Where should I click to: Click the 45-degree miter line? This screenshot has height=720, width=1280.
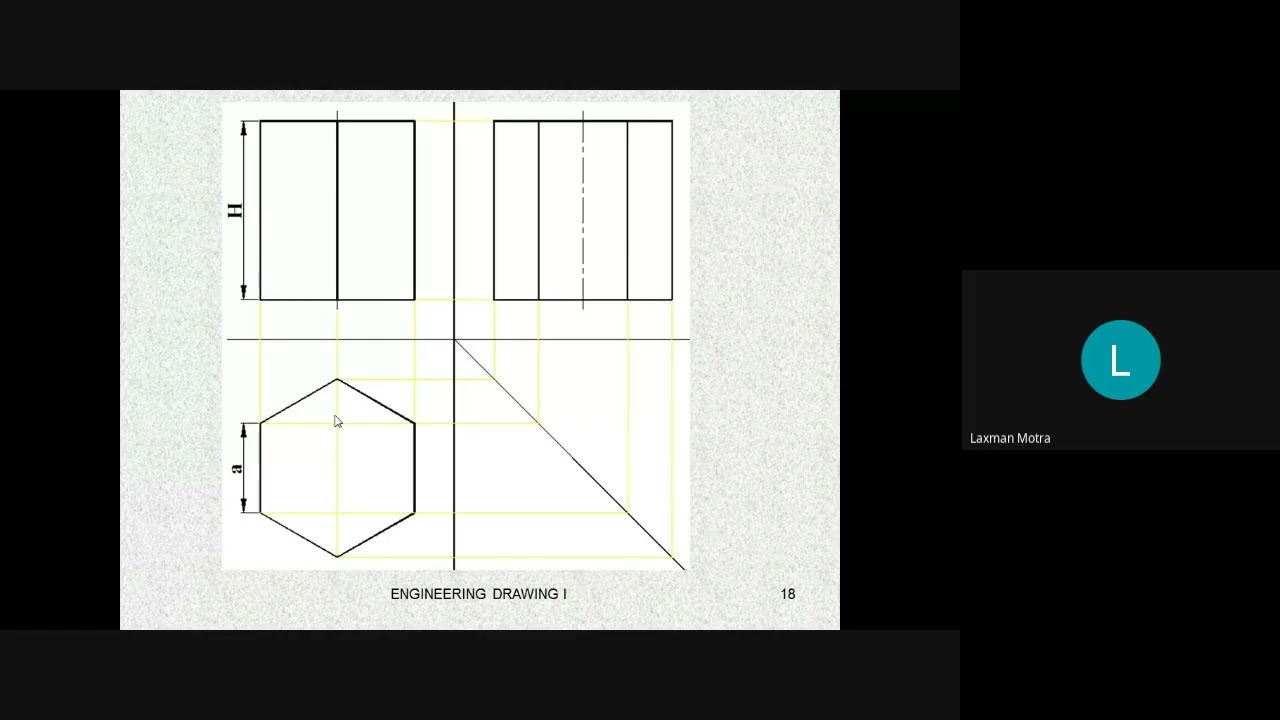click(570, 455)
